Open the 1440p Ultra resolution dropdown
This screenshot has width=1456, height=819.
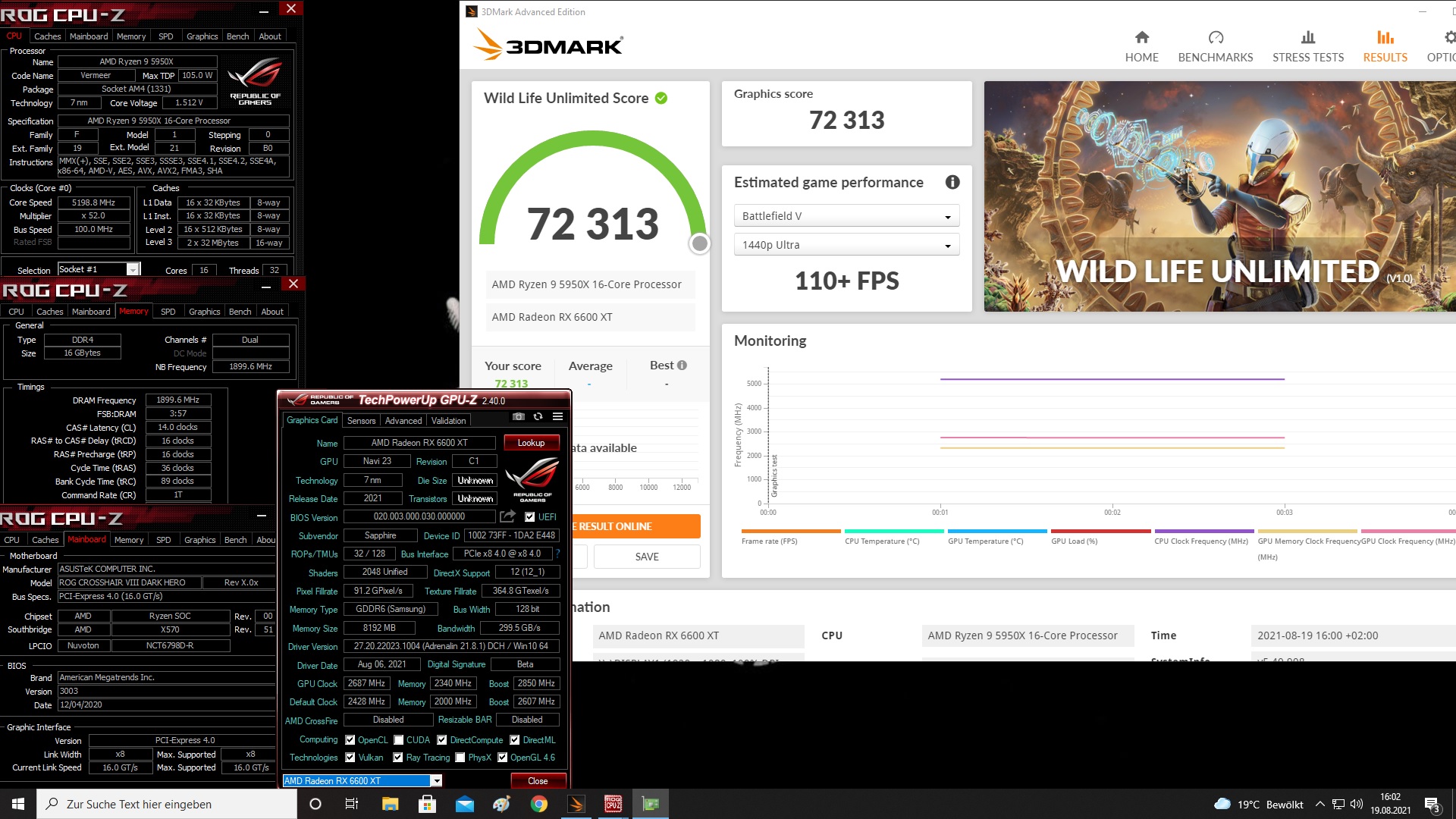coord(846,245)
